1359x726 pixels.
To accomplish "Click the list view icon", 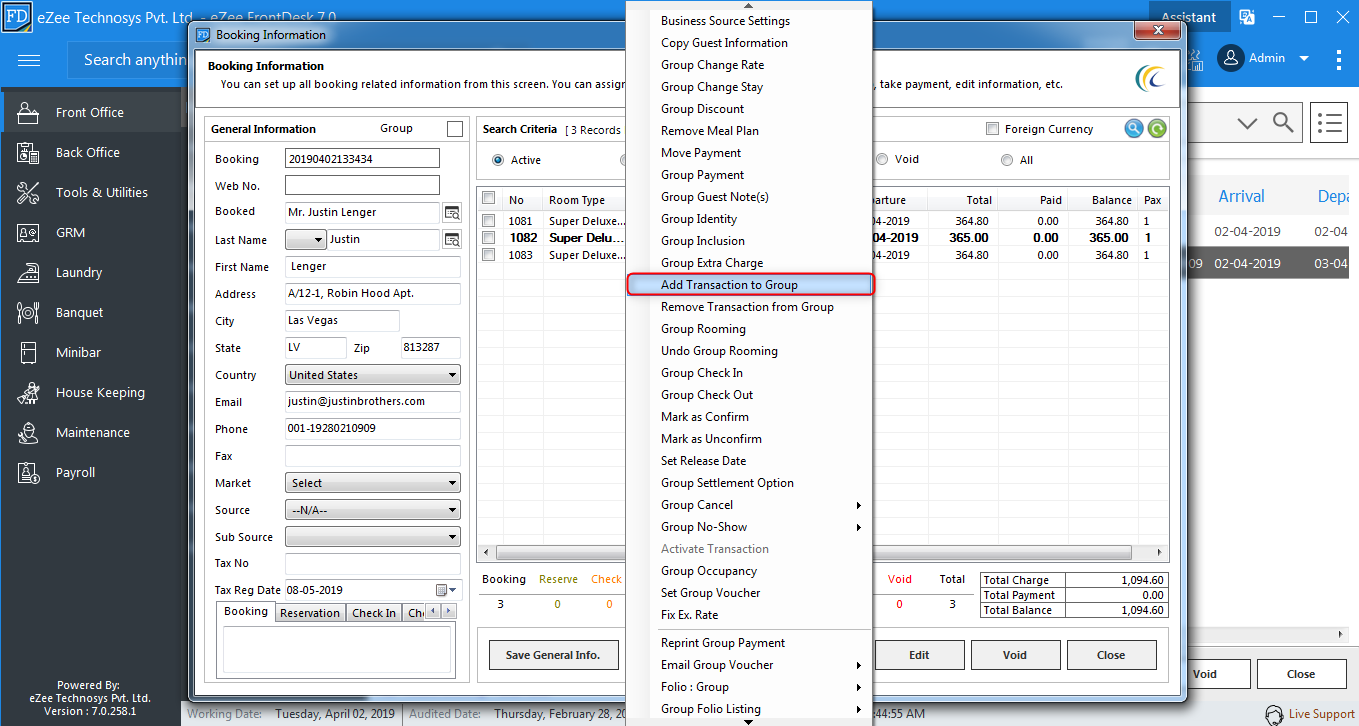I will [1329, 123].
